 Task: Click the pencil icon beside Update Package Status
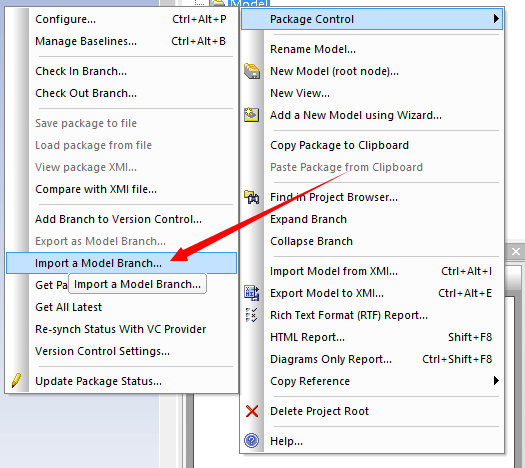tap(16, 381)
